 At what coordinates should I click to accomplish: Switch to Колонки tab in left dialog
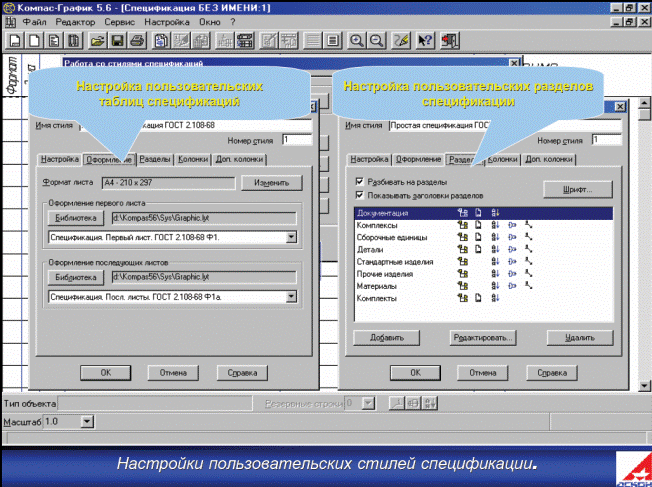[x=193, y=159]
